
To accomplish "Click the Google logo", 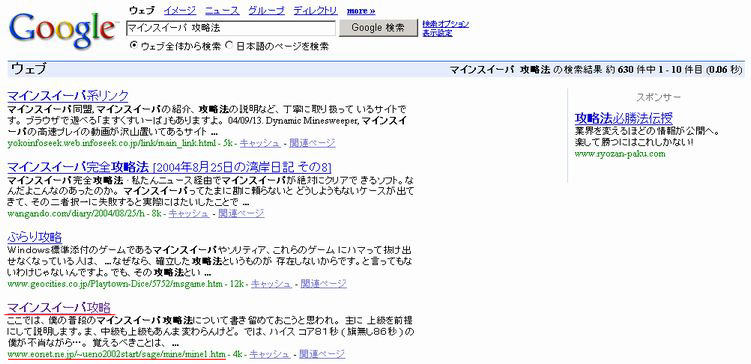I will coord(62,30).
